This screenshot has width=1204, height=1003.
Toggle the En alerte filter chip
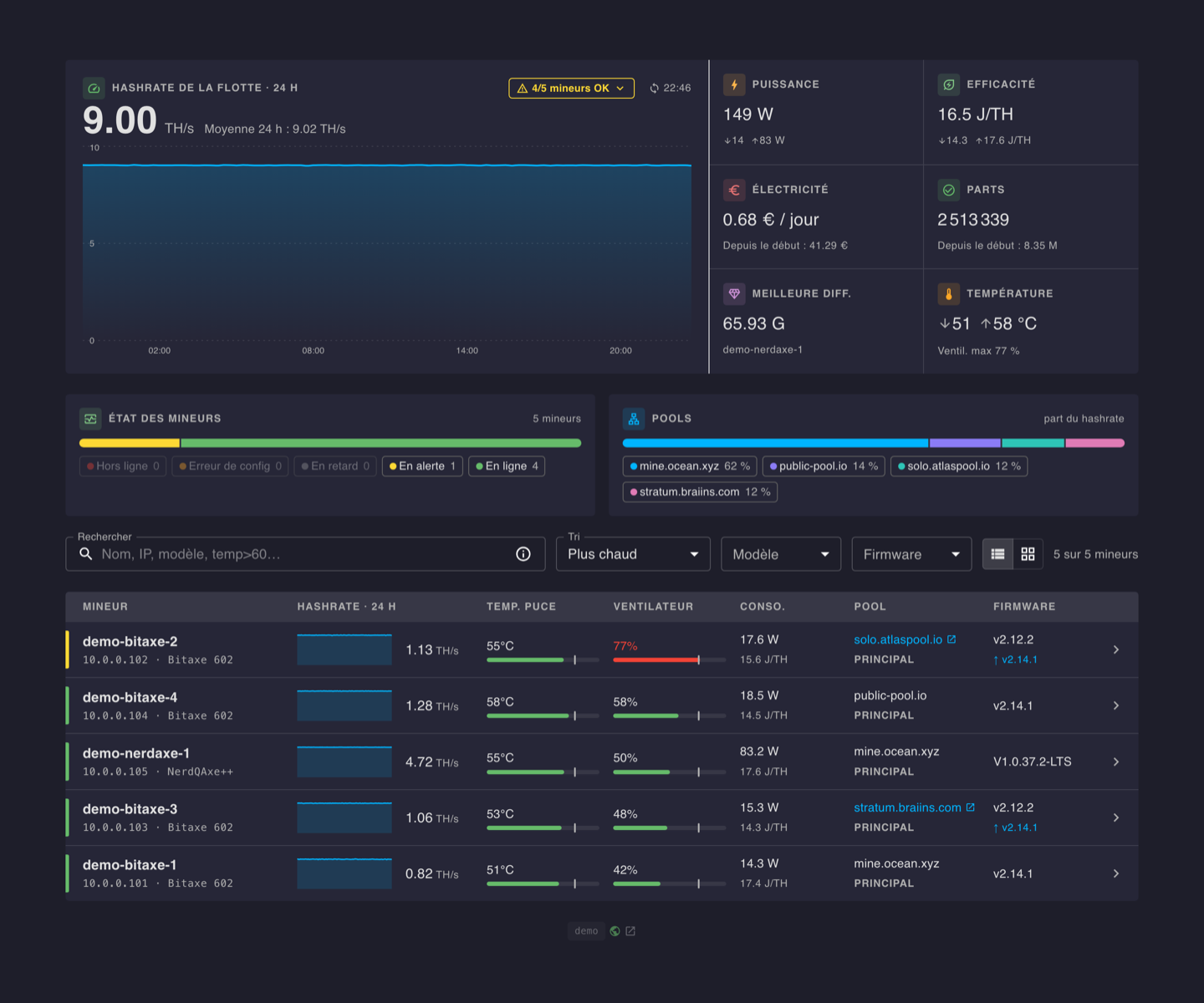click(x=422, y=466)
